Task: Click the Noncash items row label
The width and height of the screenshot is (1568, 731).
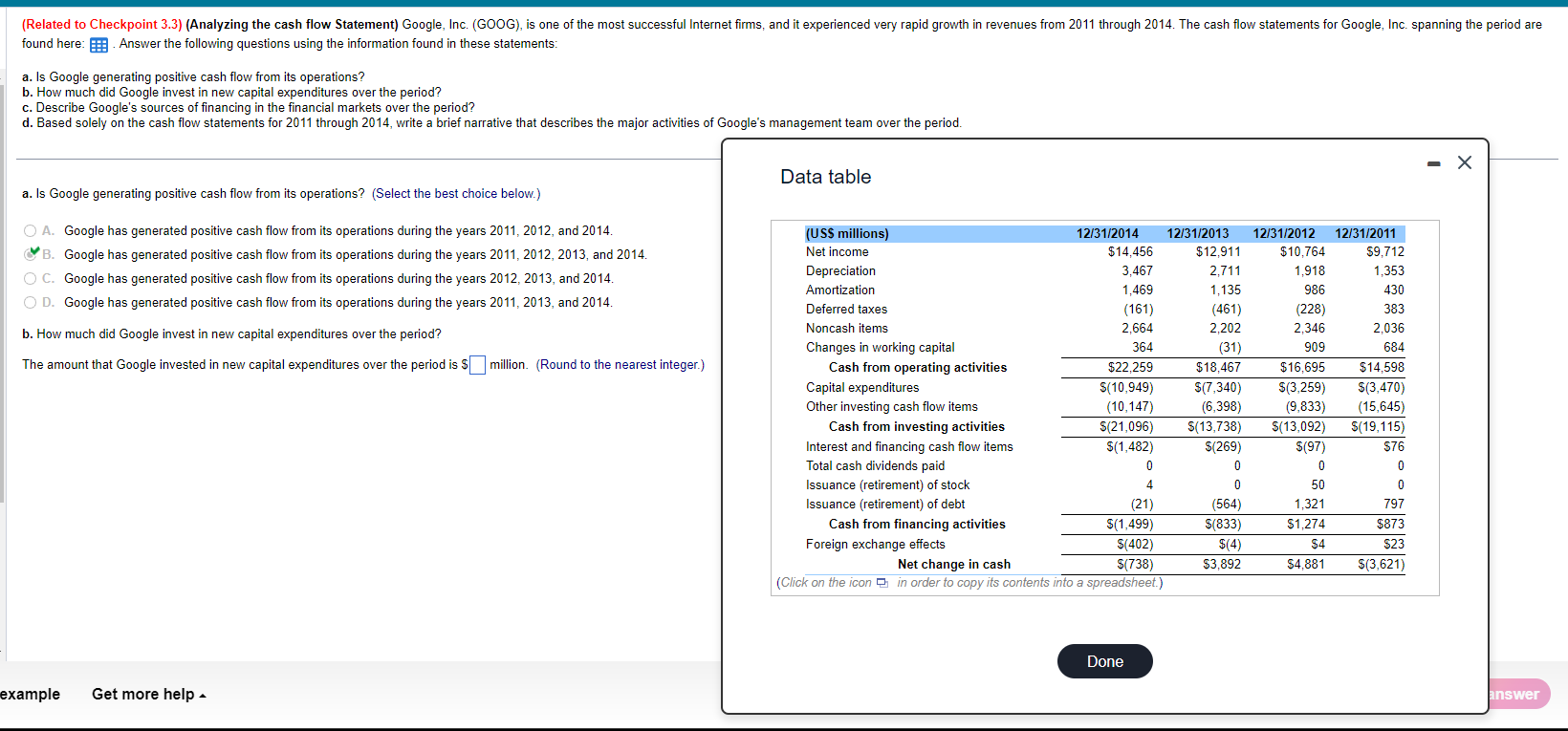Action: [847, 329]
